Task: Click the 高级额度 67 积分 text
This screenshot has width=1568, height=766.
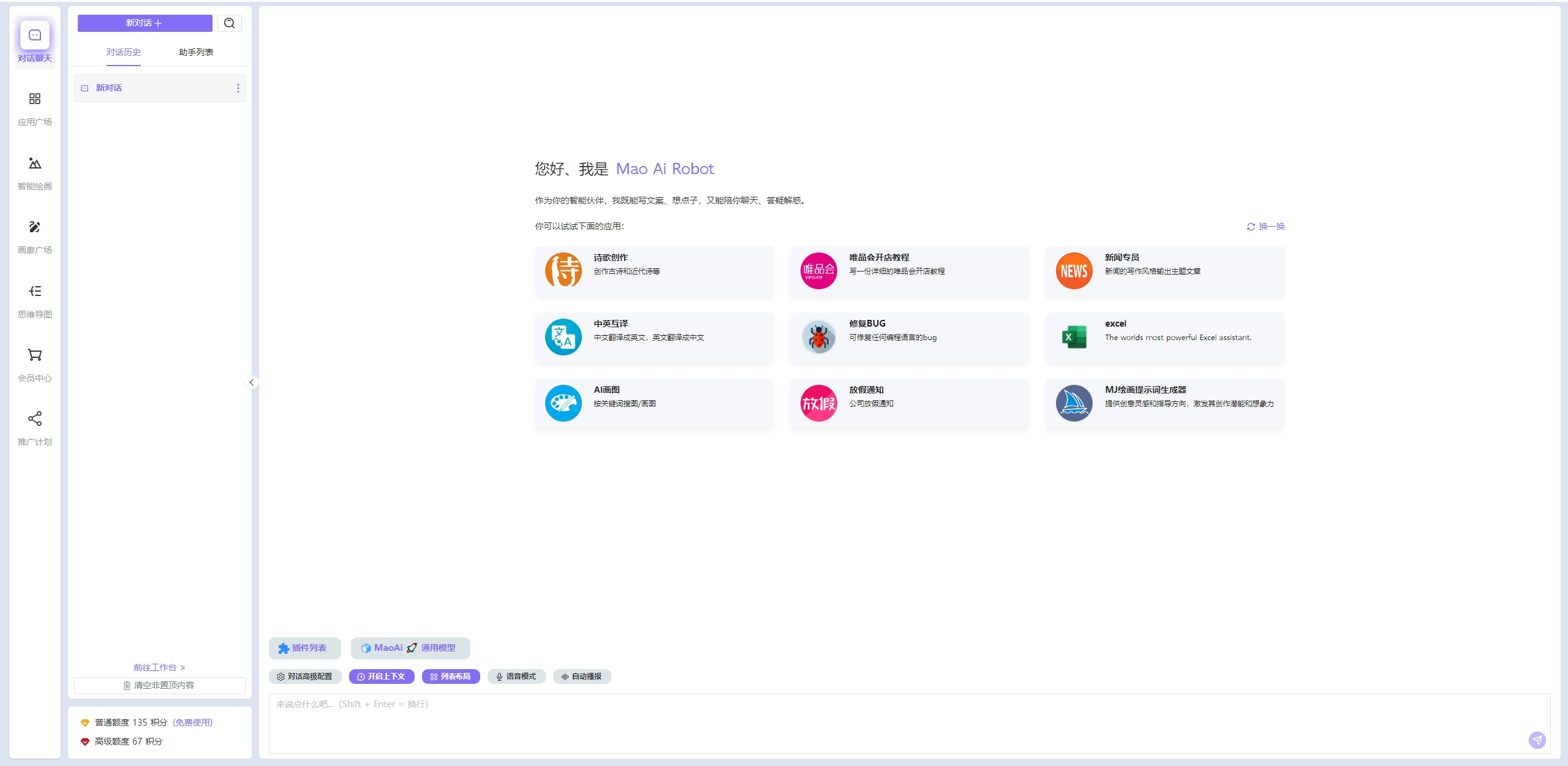Action: 129,742
